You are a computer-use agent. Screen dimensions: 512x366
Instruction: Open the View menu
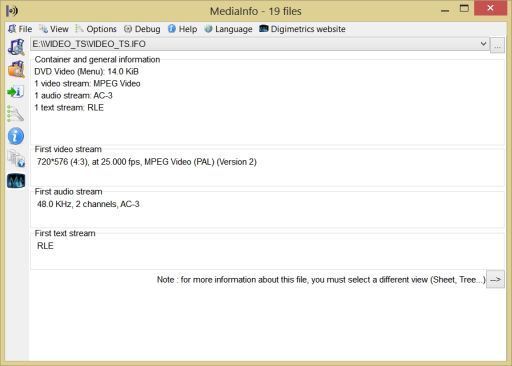(54, 29)
